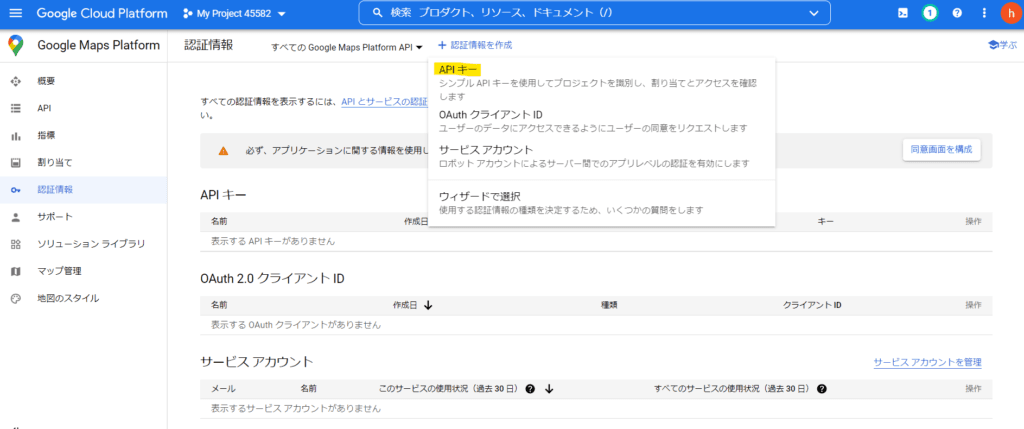This screenshot has height=429, width=1024.
Task: Click クライアント ID column header
Action: 812,305
